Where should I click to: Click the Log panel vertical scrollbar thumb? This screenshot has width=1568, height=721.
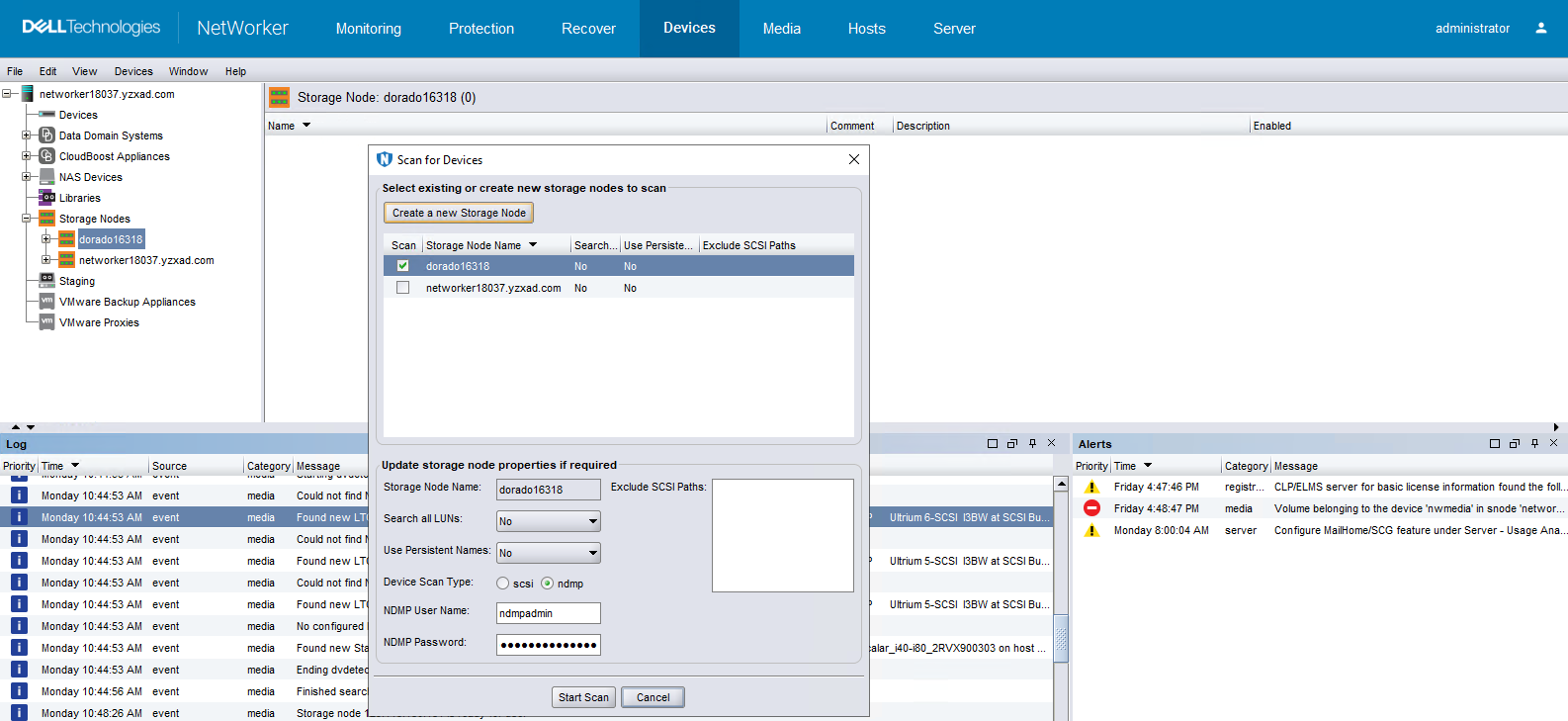(1061, 638)
